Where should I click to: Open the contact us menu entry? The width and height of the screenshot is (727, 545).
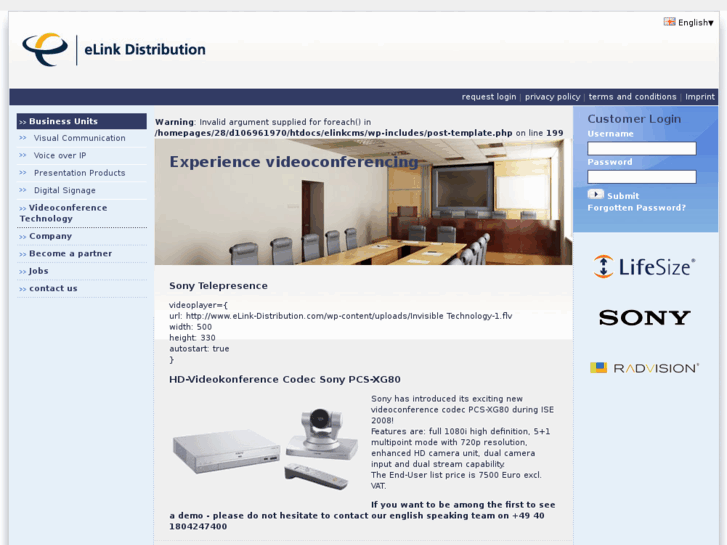point(53,289)
